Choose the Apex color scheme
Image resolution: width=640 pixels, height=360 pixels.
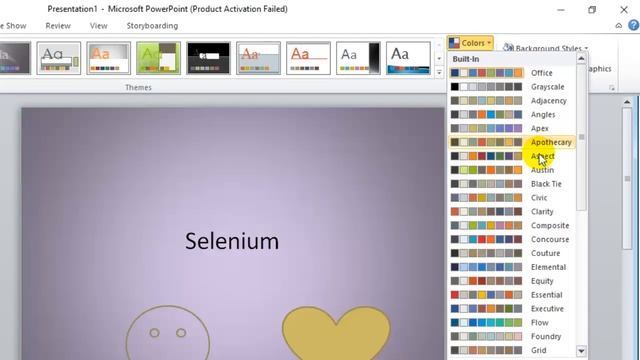(x=513, y=128)
